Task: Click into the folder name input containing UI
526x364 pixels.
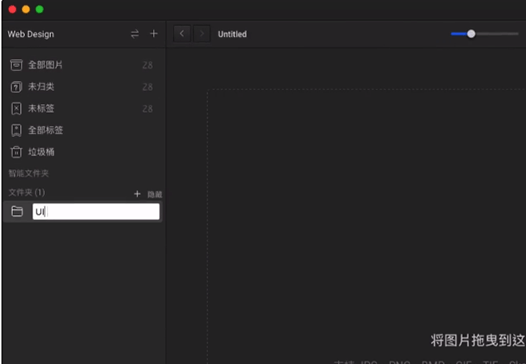Action: [x=96, y=212]
